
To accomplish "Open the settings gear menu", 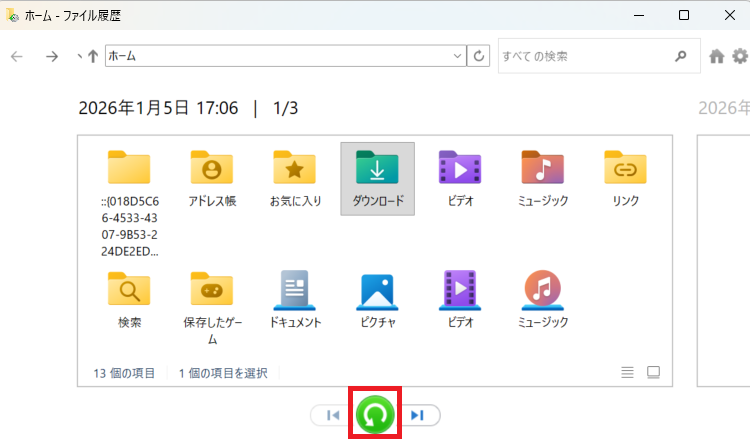I will 739,57.
